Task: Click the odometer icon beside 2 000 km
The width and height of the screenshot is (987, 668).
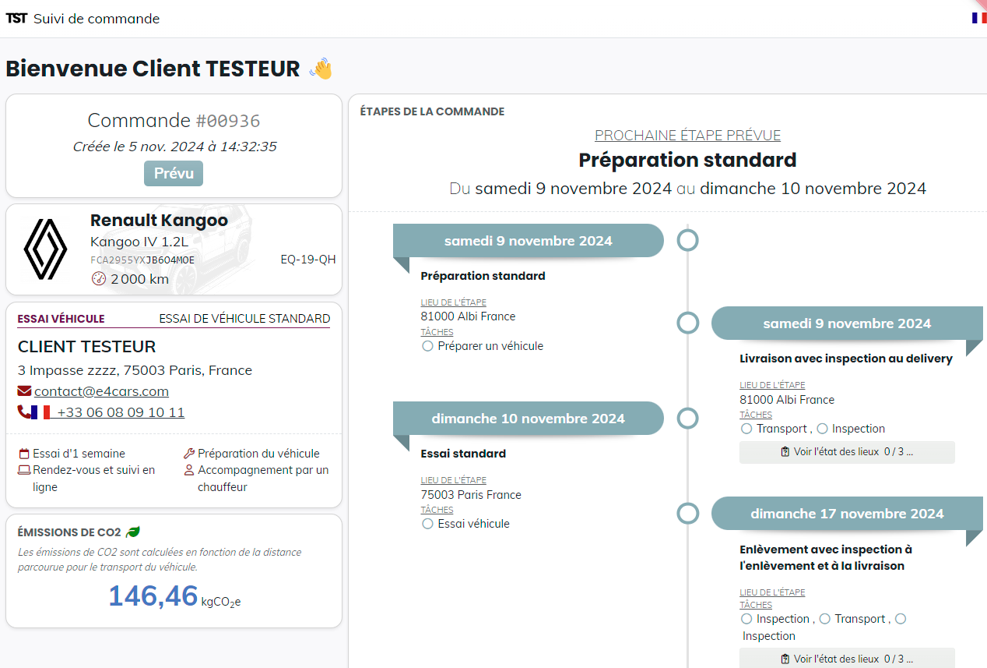Action: tap(98, 279)
